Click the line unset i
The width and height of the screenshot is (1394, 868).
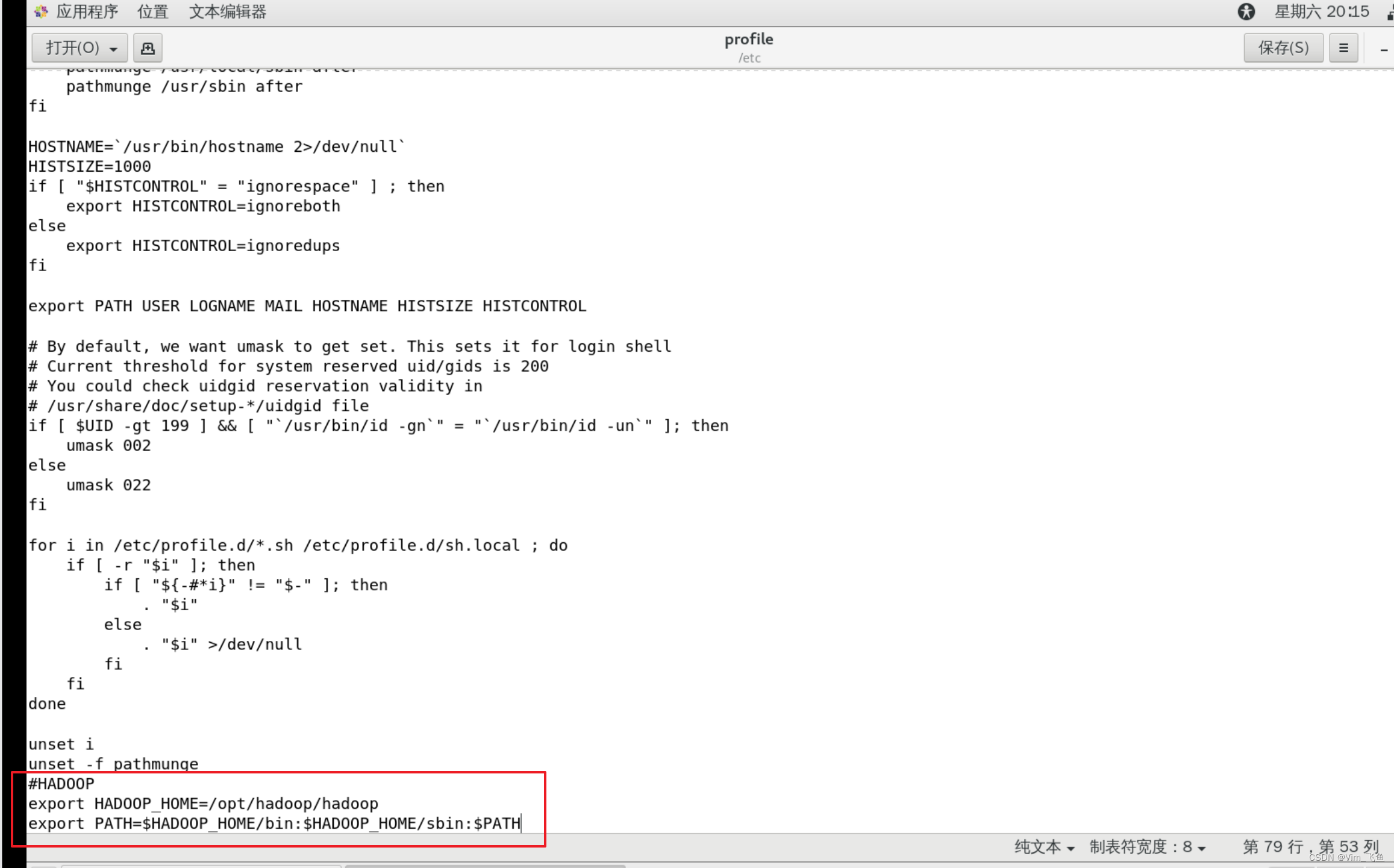pyautogui.click(x=61, y=744)
